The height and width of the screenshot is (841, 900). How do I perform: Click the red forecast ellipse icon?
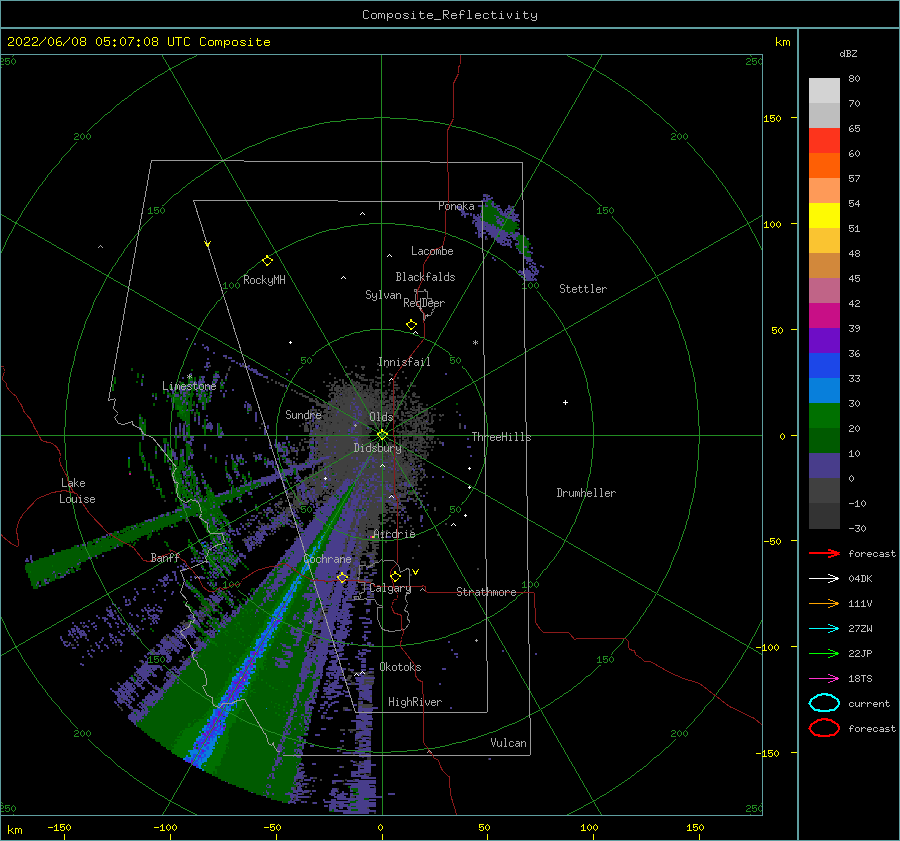(x=824, y=728)
